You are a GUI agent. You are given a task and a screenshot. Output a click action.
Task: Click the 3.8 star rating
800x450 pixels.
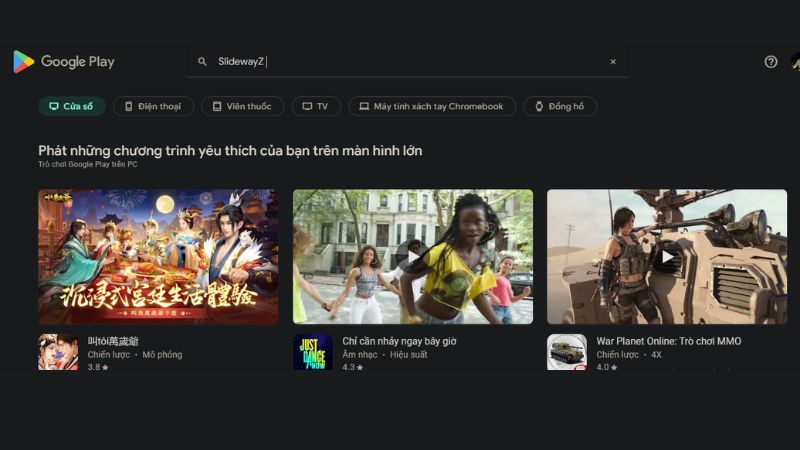pos(97,367)
